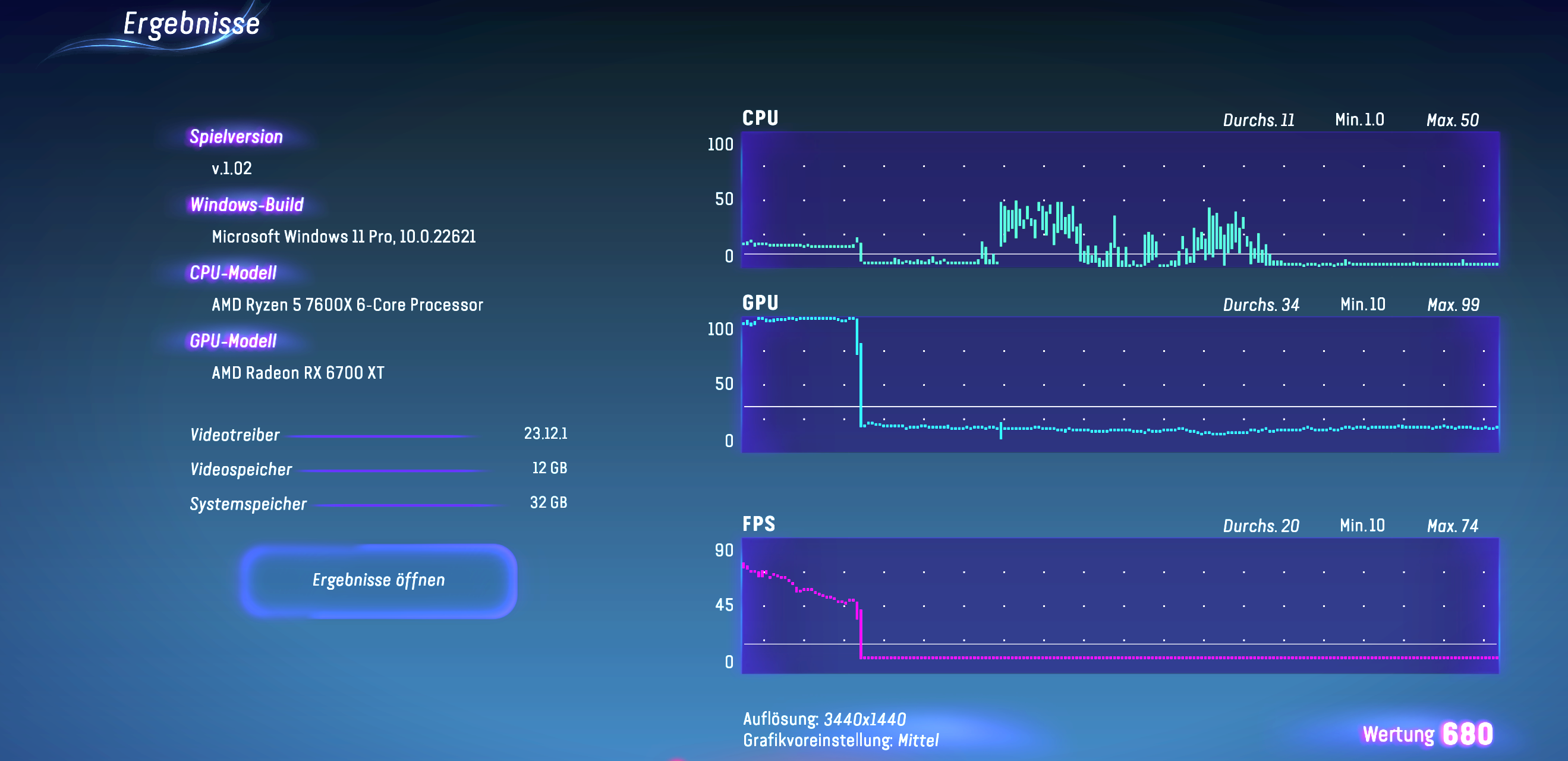Click inside the FPS graph
The height and width of the screenshot is (761, 1568).
pyautogui.click(x=1120, y=605)
